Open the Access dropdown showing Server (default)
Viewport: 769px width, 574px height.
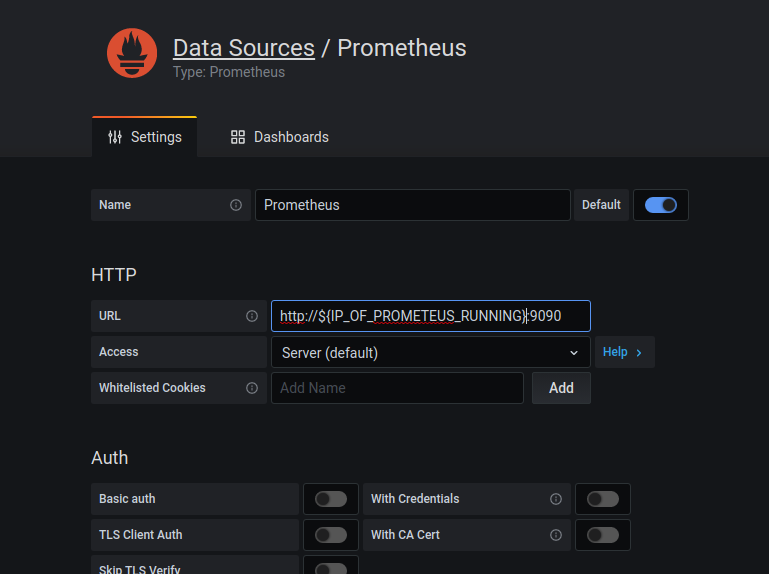click(x=431, y=352)
